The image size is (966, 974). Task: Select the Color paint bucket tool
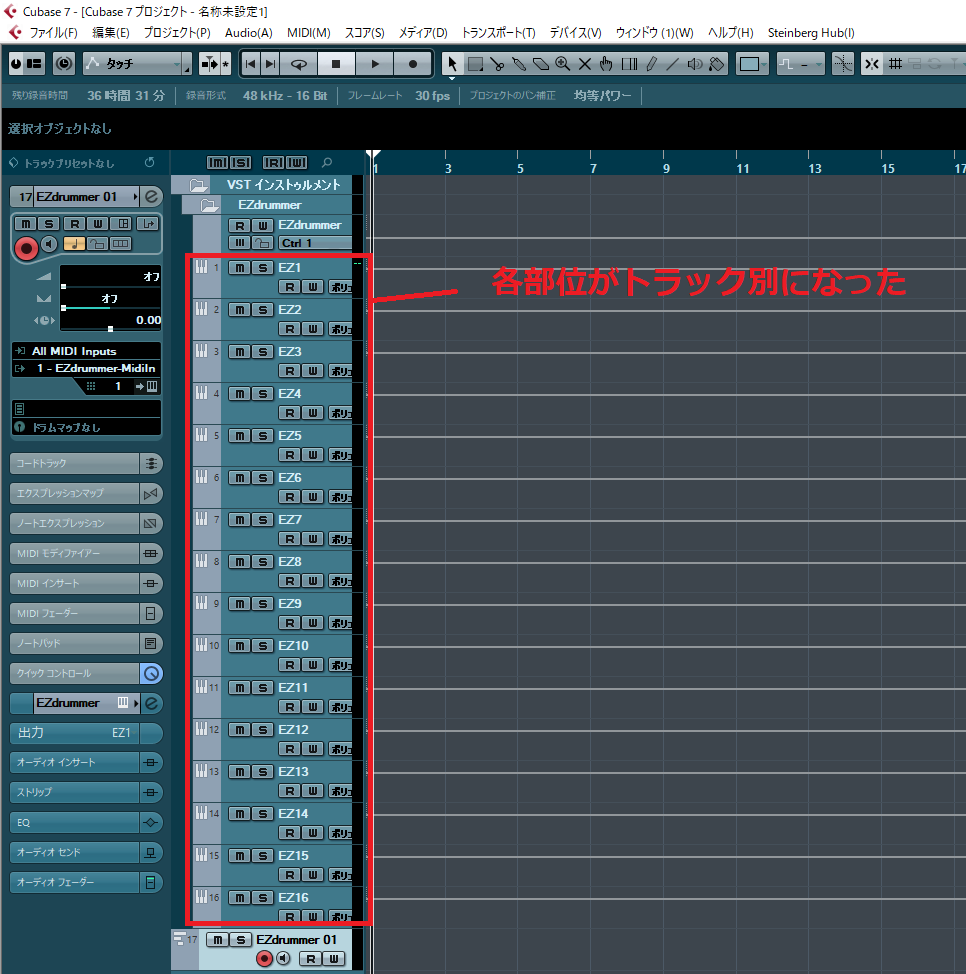(x=717, y=64)
